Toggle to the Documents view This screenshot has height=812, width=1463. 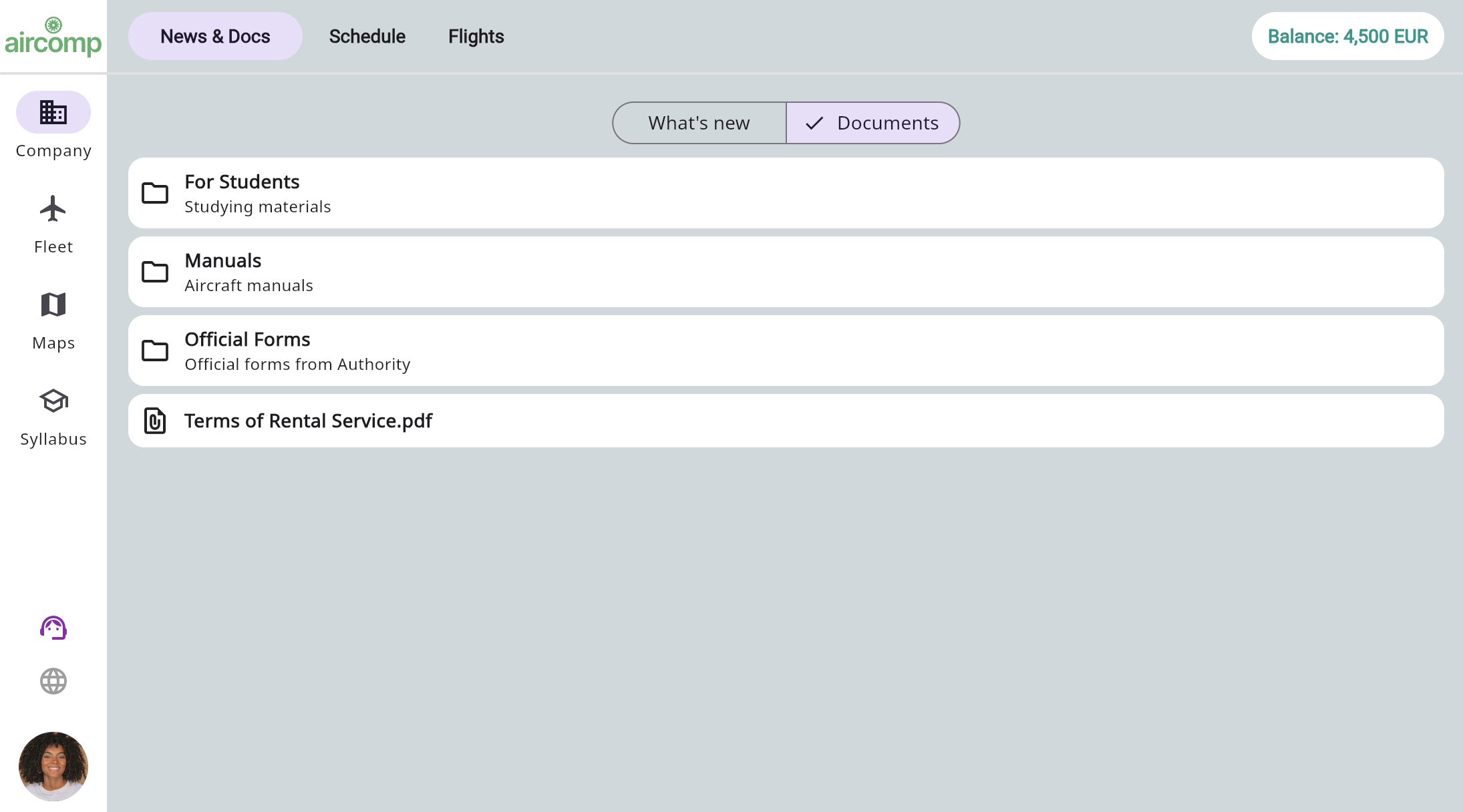871,122
